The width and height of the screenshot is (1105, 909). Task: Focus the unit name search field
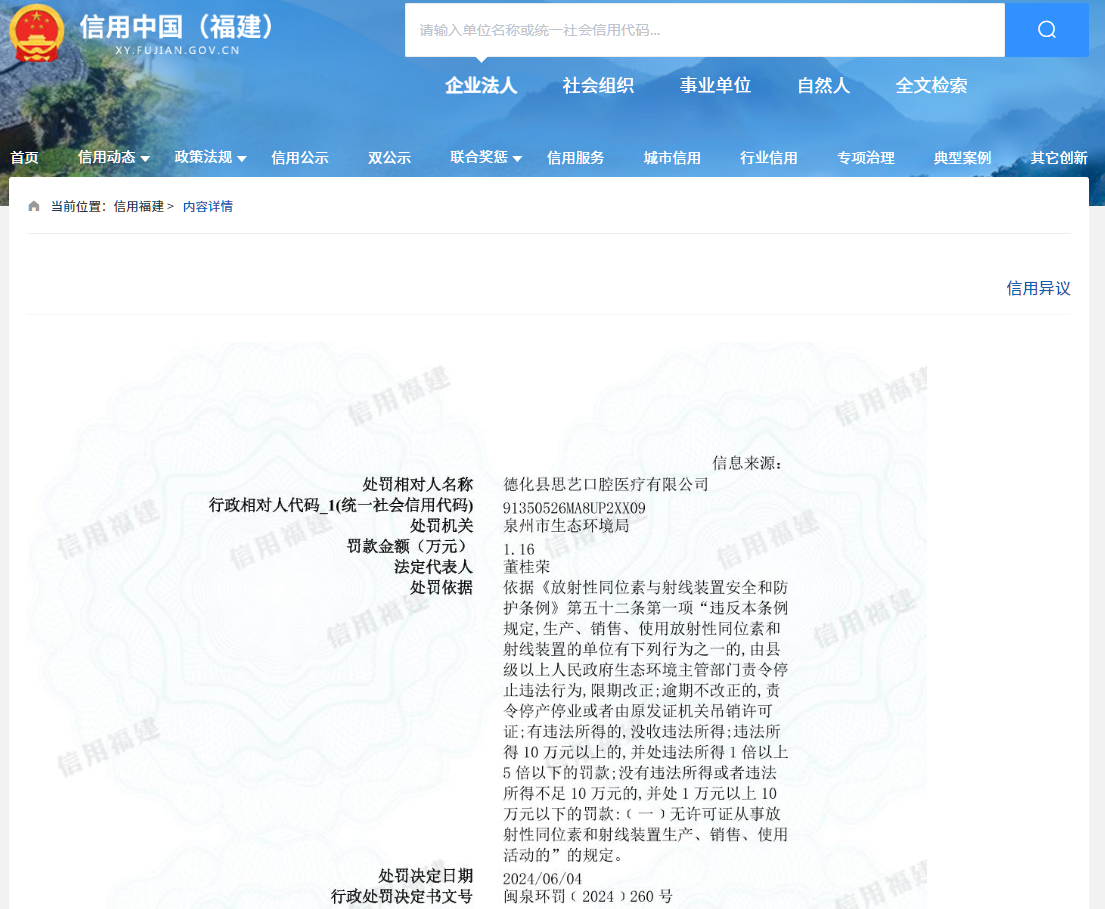point(705,30)
